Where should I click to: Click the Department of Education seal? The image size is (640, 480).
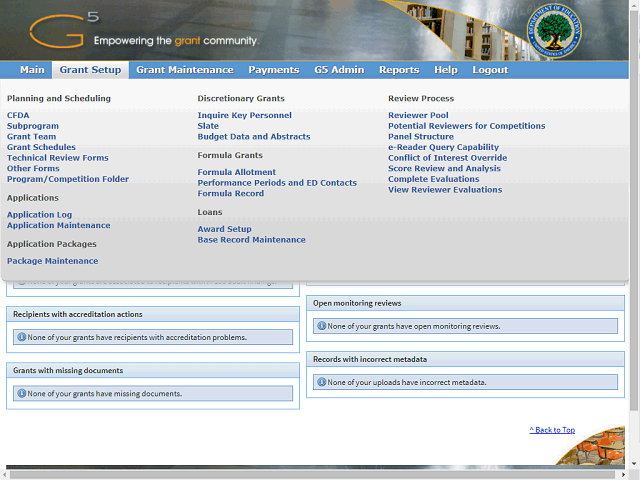click(x=554, y=31)
